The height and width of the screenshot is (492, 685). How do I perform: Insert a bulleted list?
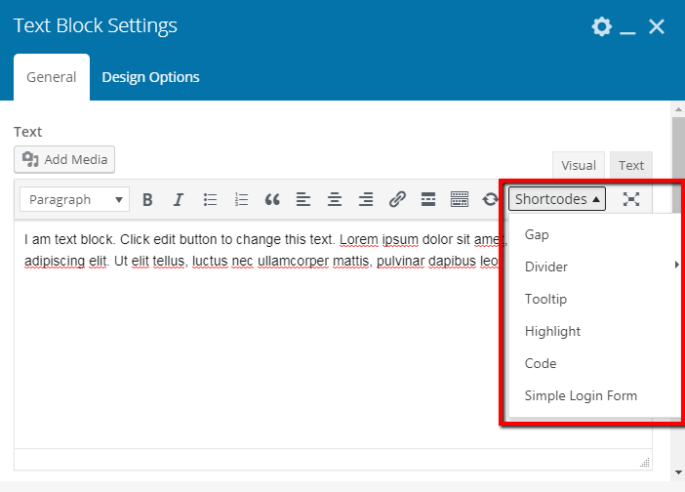[x=210, y=200]
